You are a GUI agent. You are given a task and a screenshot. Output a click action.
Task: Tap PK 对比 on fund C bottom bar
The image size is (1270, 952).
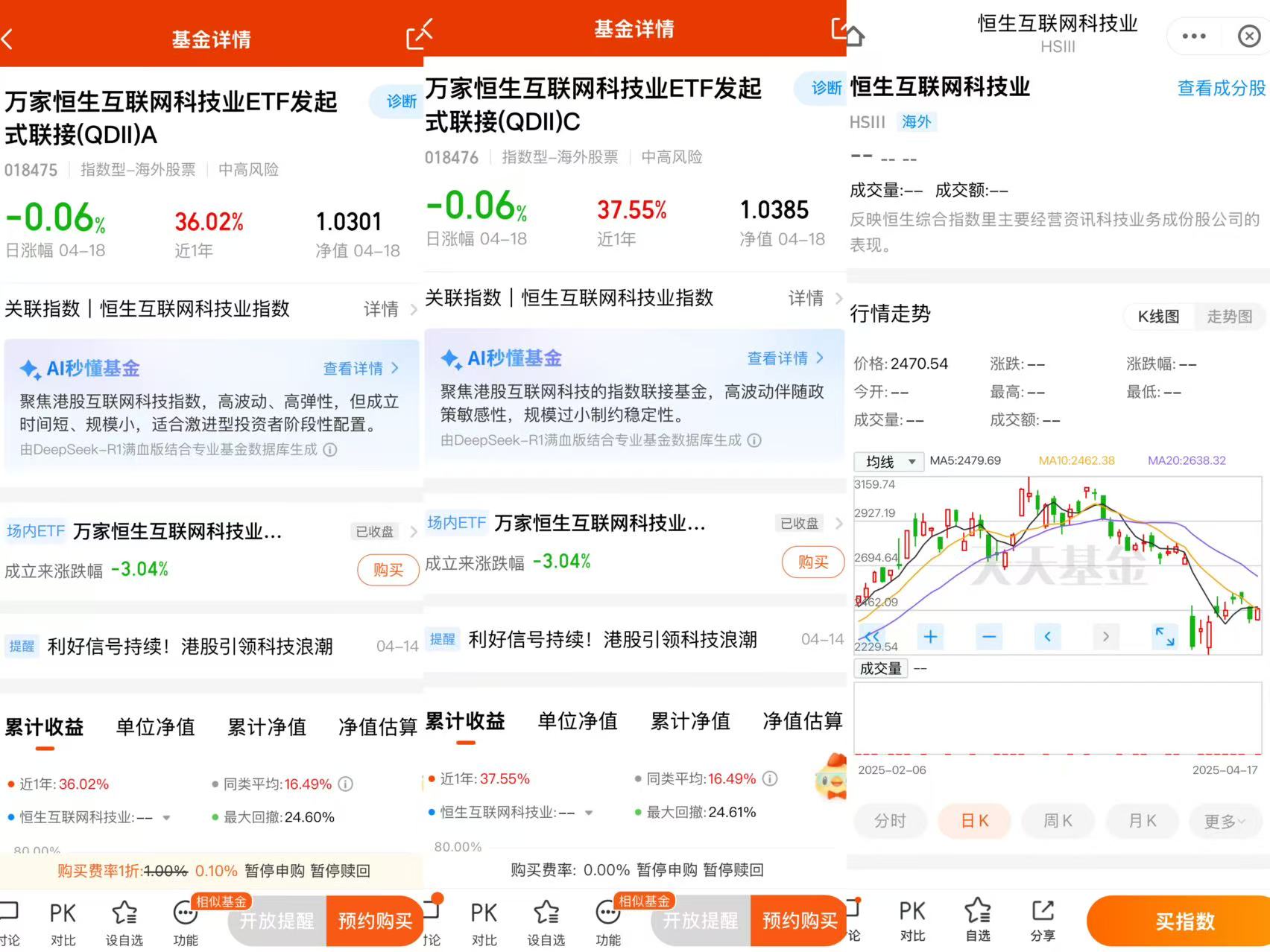point(484,924)
